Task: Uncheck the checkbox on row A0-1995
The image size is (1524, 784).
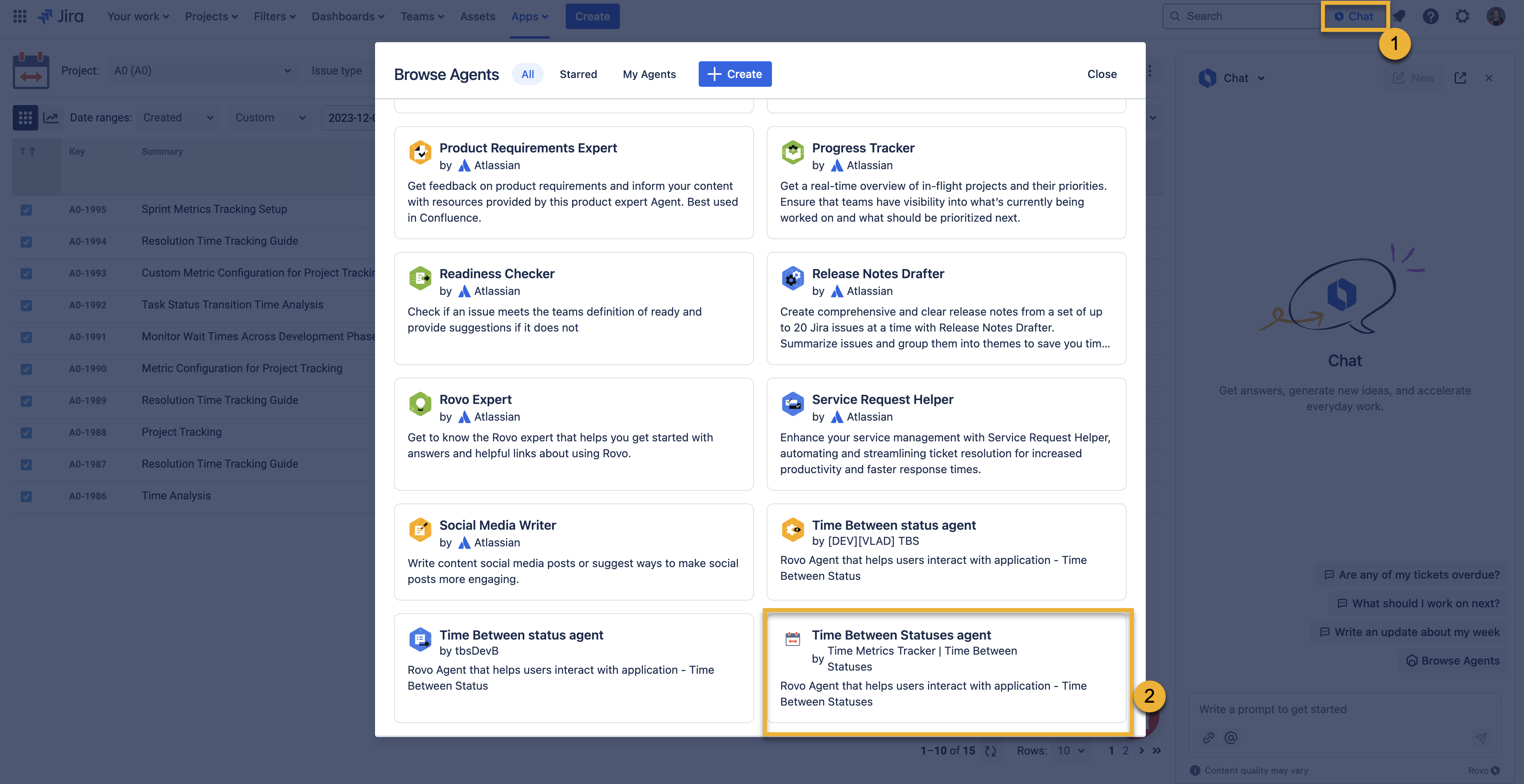Action: point(26,210)
